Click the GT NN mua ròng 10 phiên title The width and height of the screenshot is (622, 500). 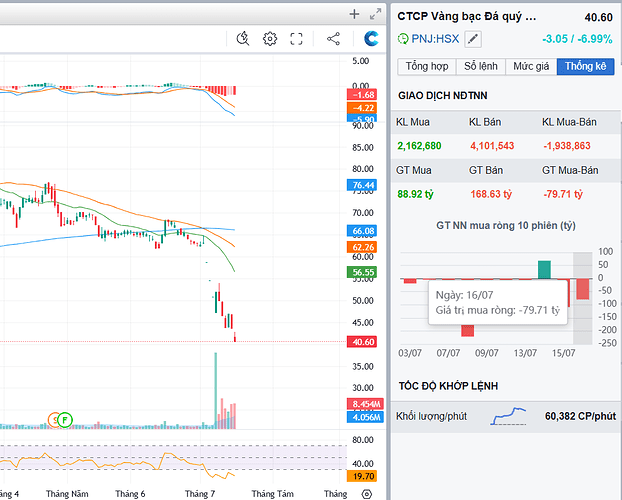(x=506, y=226)
